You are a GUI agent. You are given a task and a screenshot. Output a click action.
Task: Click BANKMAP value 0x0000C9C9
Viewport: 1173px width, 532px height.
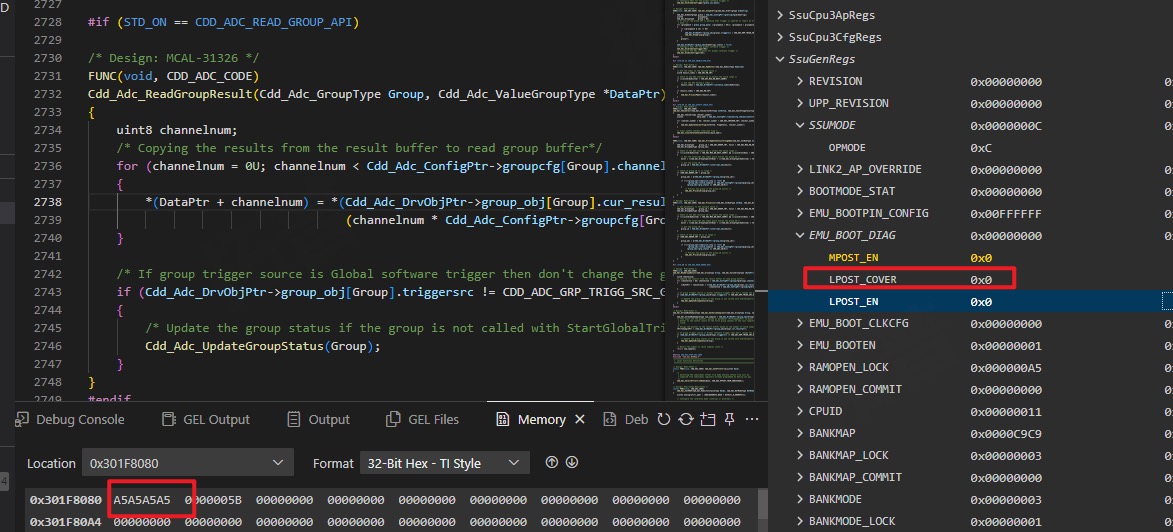click(x=1005, y=433)
